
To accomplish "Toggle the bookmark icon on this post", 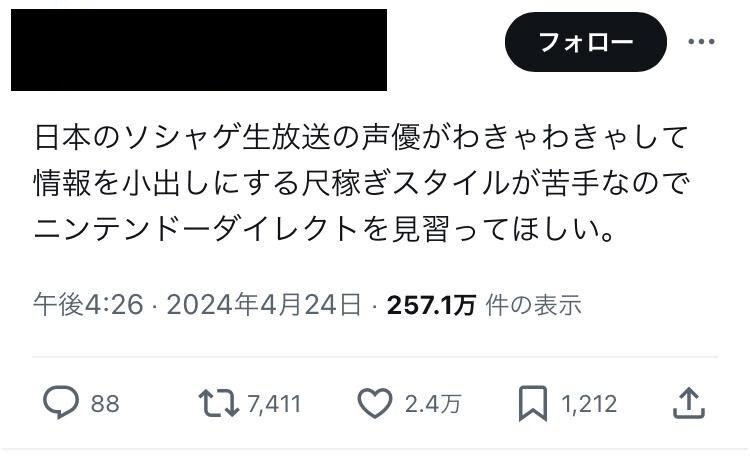I will 533,404.
